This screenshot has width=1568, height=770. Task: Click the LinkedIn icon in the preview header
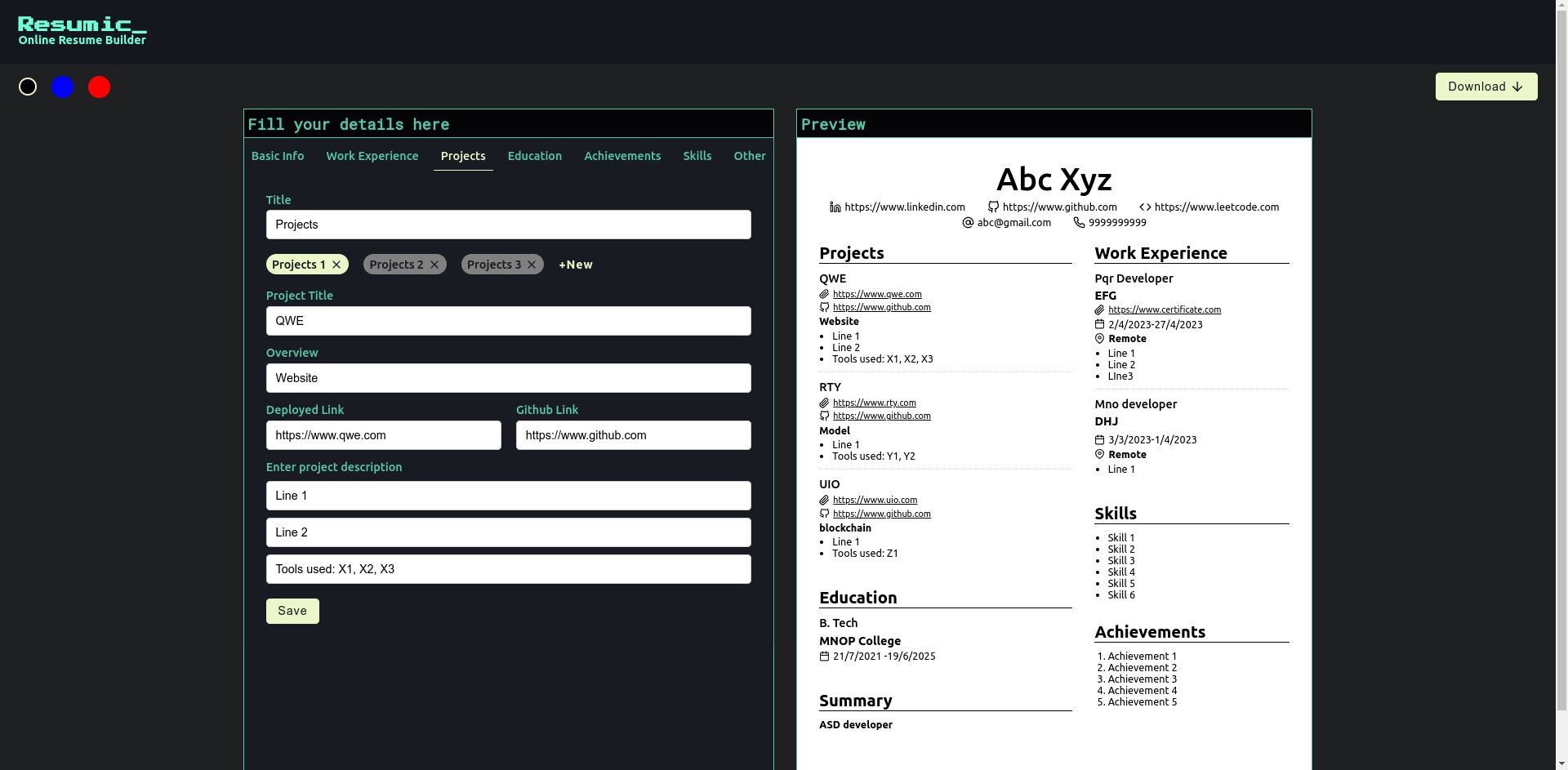[x=834, y=207]
